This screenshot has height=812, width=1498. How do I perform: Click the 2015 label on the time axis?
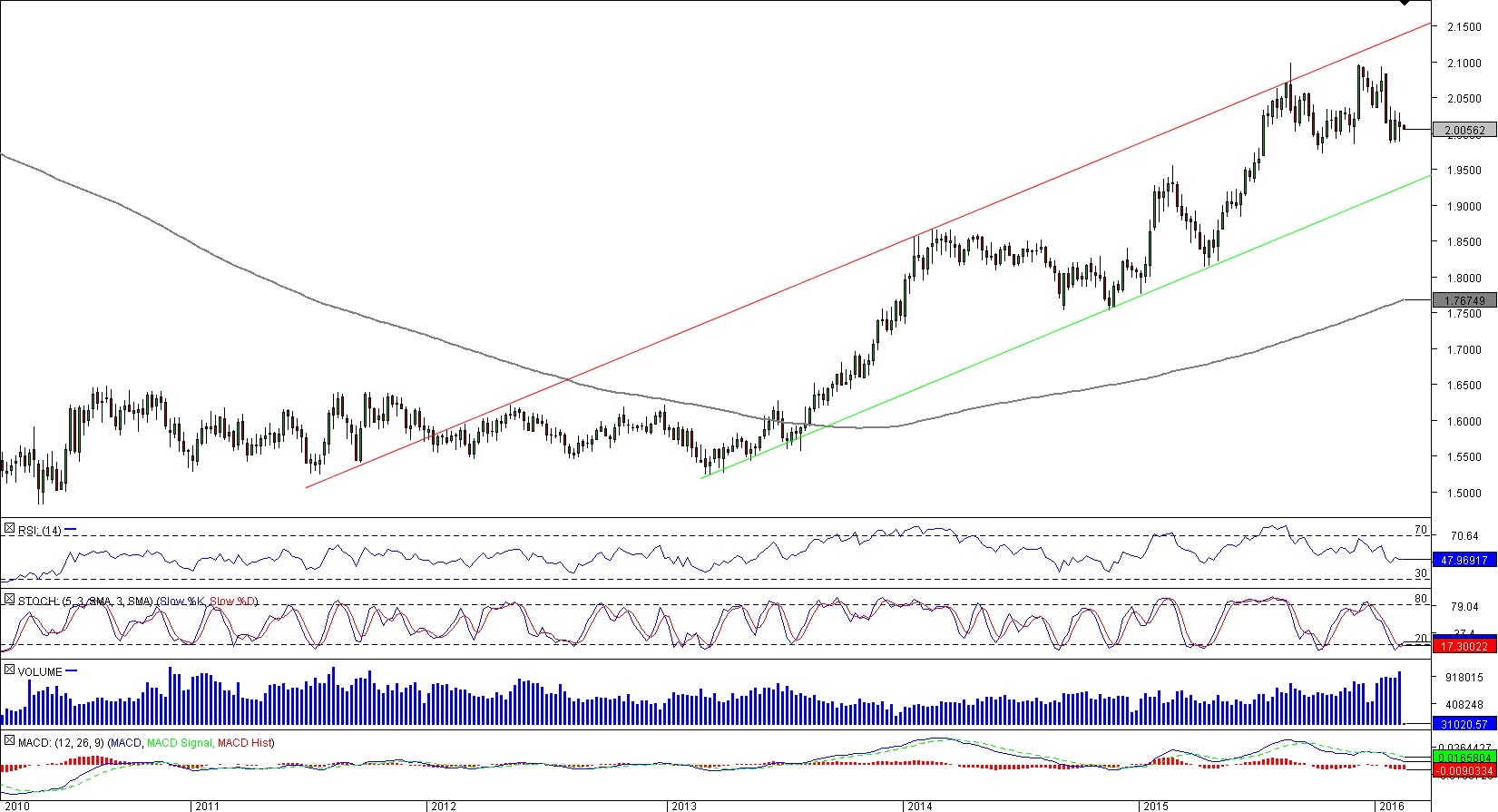1155,806
